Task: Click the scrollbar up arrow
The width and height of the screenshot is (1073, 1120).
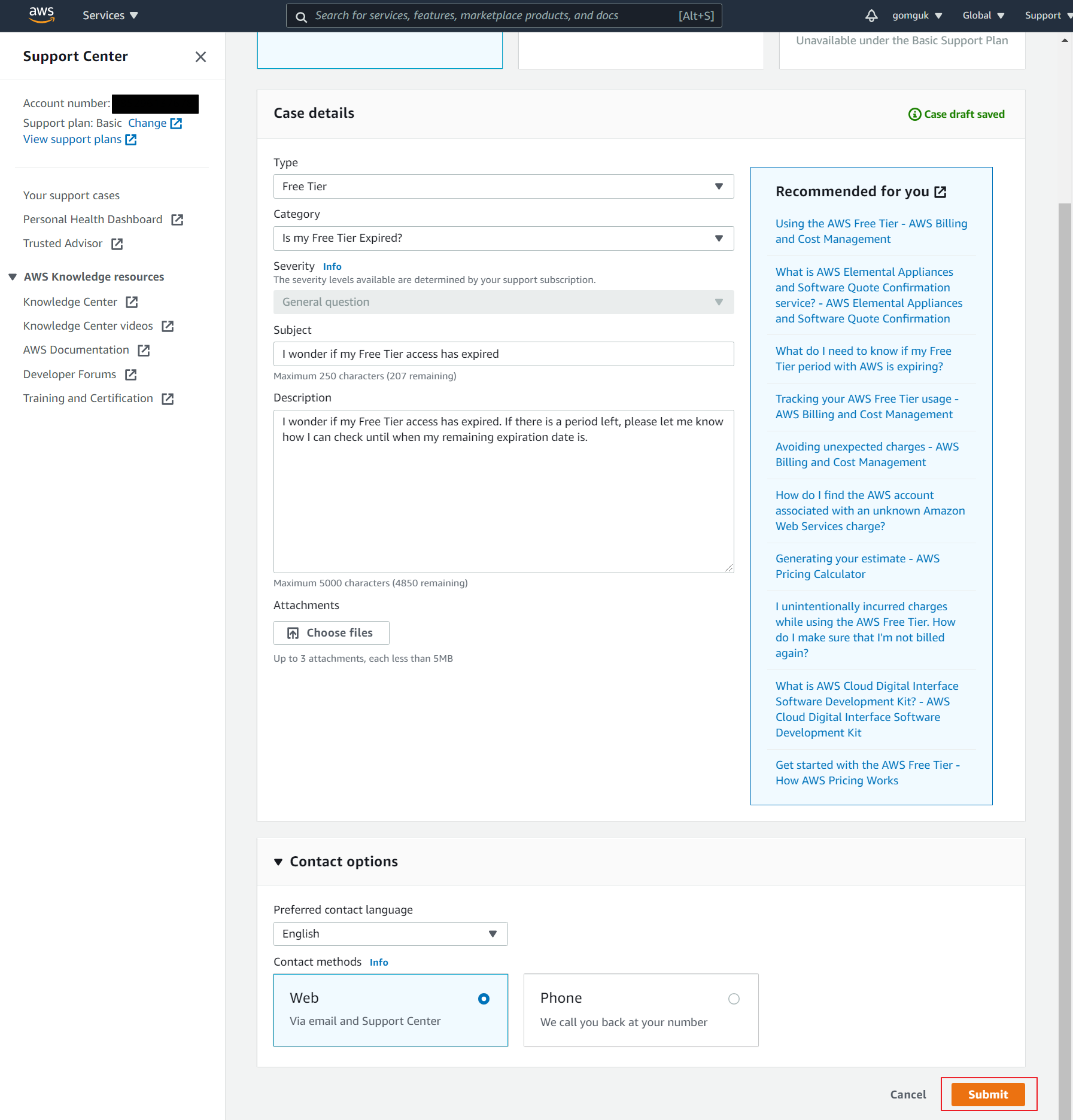Action: [1065, 41]
